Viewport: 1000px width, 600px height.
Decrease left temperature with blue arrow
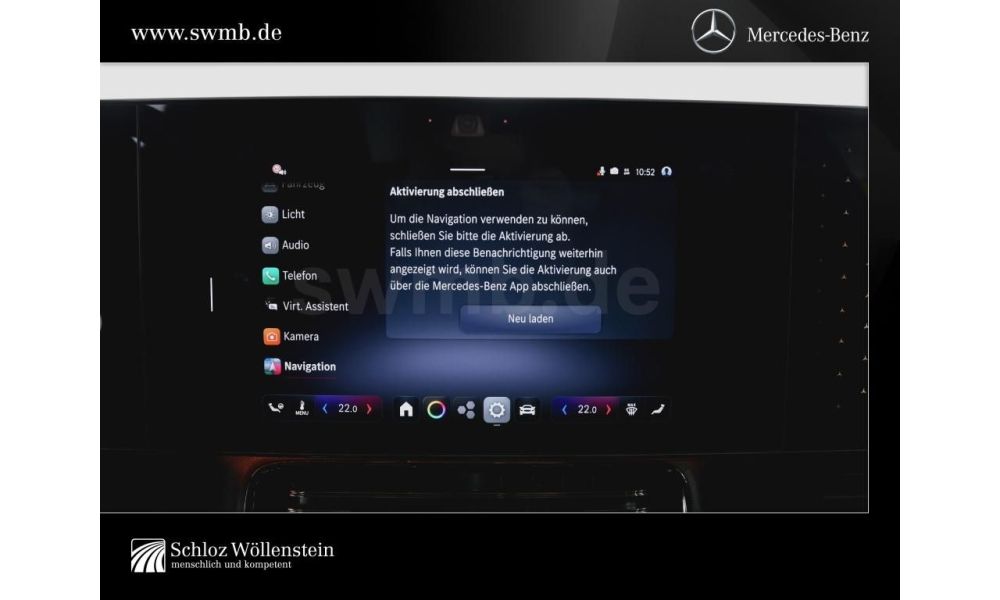coord(325,409)
